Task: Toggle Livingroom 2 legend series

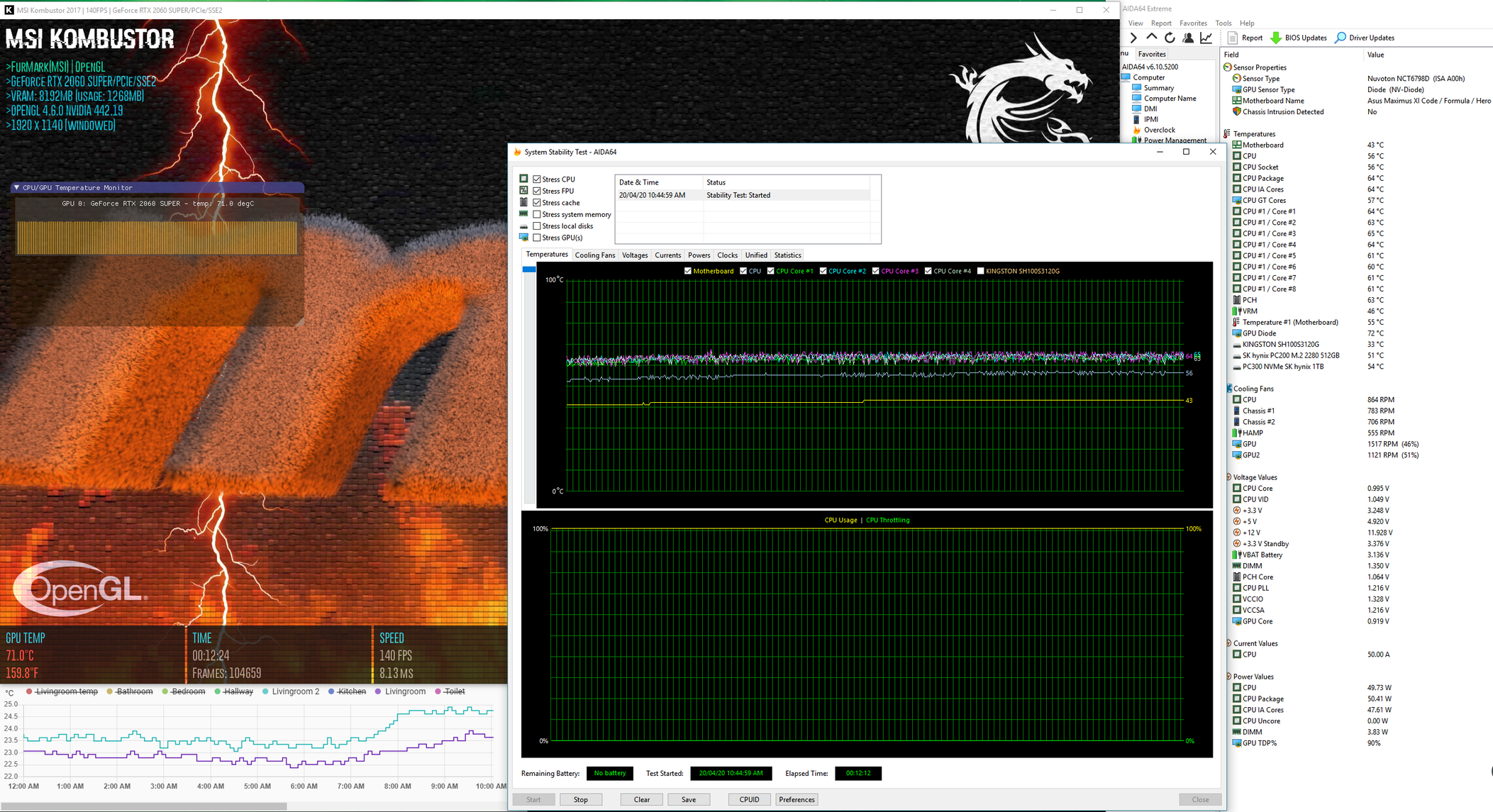Action: tap(291, 691)
